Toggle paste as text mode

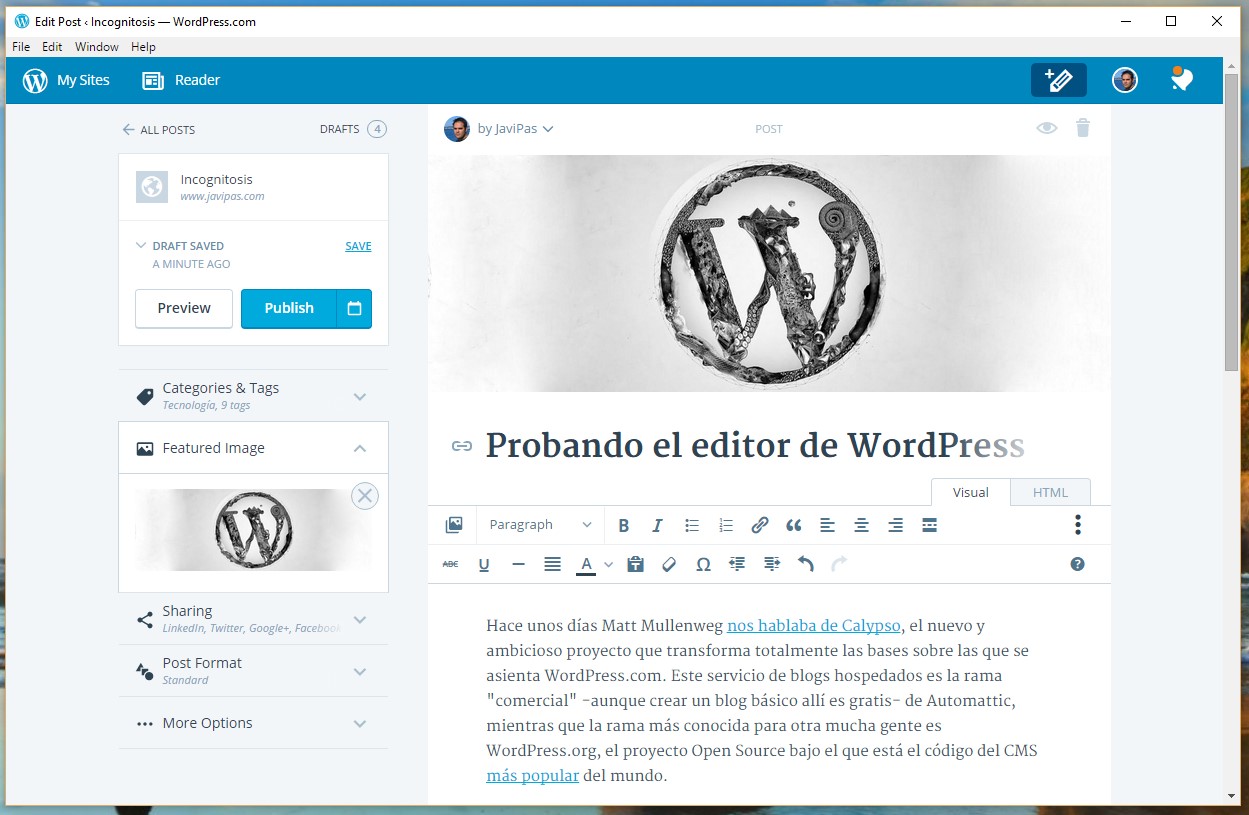click(635, 564)
